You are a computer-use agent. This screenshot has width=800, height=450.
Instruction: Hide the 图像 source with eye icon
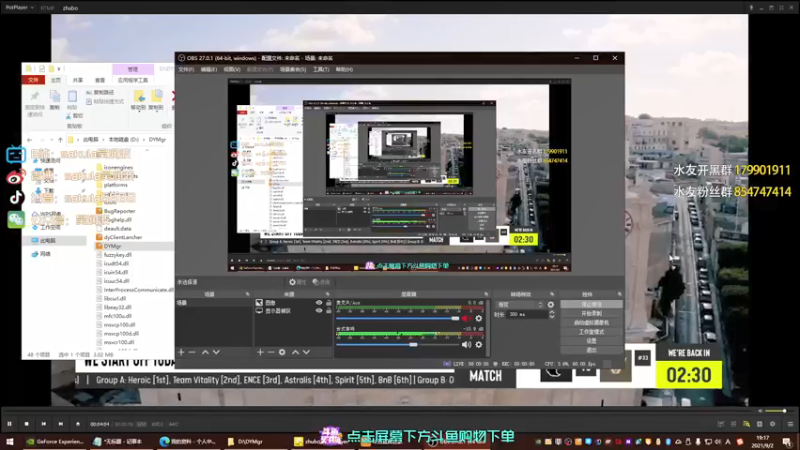(319, 303)
